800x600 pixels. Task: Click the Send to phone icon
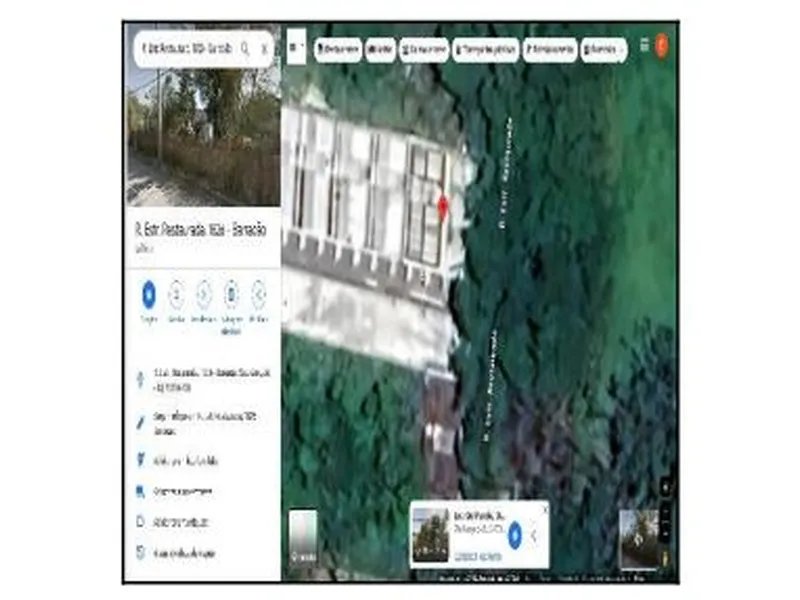(x=232, y=295)
